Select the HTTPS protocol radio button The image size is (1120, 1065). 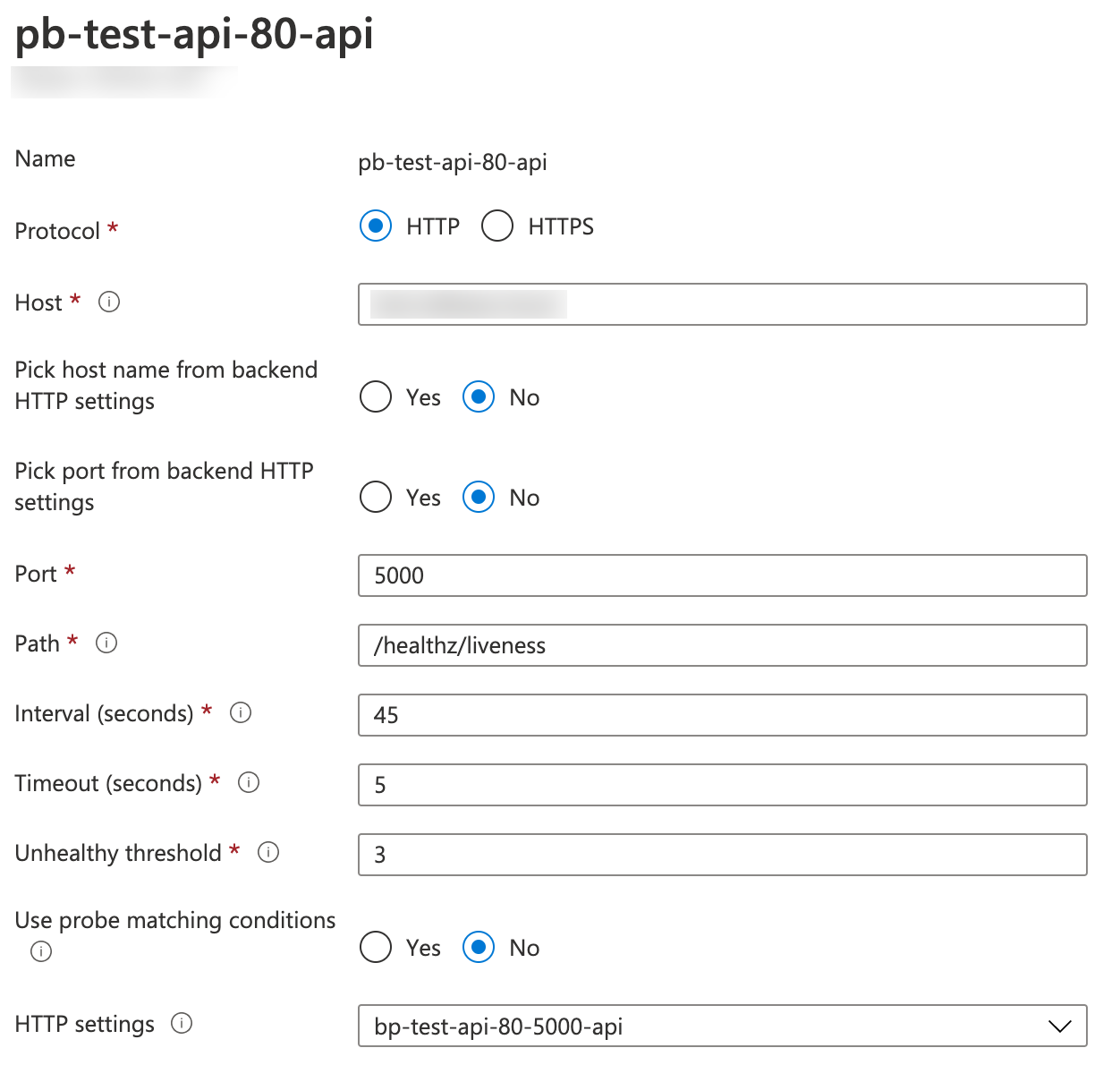pyautogui.click(x=497, y=226)
